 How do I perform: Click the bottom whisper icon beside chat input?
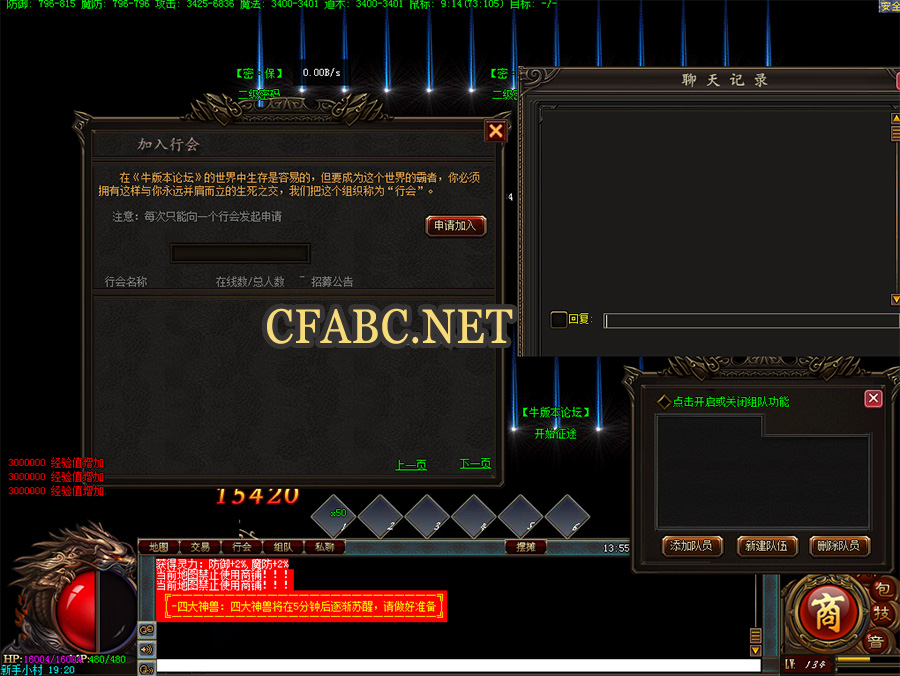point(147,669)
